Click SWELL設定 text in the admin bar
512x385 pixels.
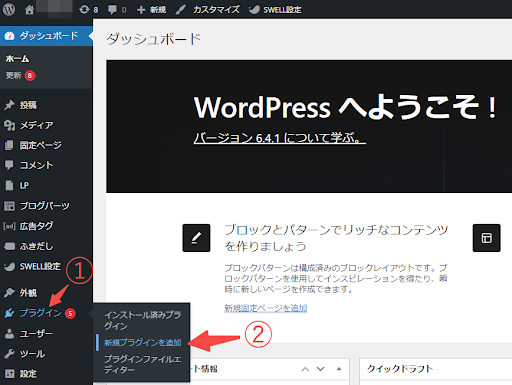click(x=282, y=10)
